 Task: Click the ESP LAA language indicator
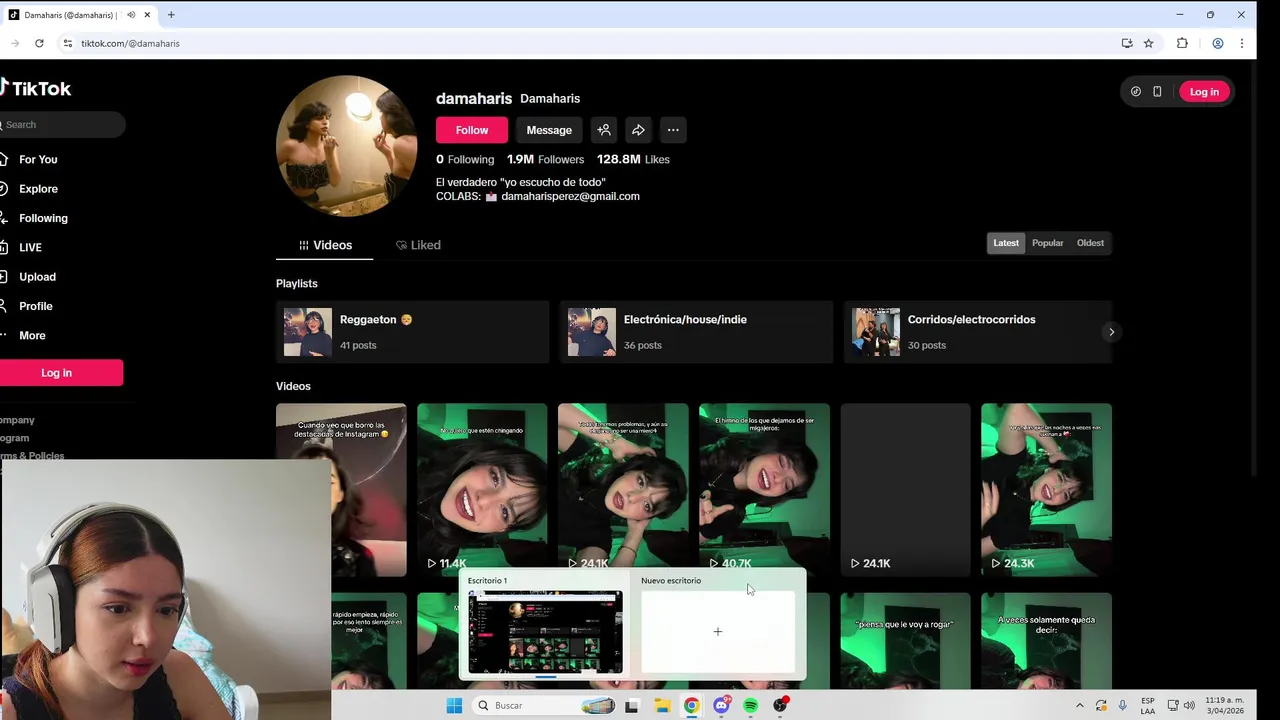(x=1148, y=705)
